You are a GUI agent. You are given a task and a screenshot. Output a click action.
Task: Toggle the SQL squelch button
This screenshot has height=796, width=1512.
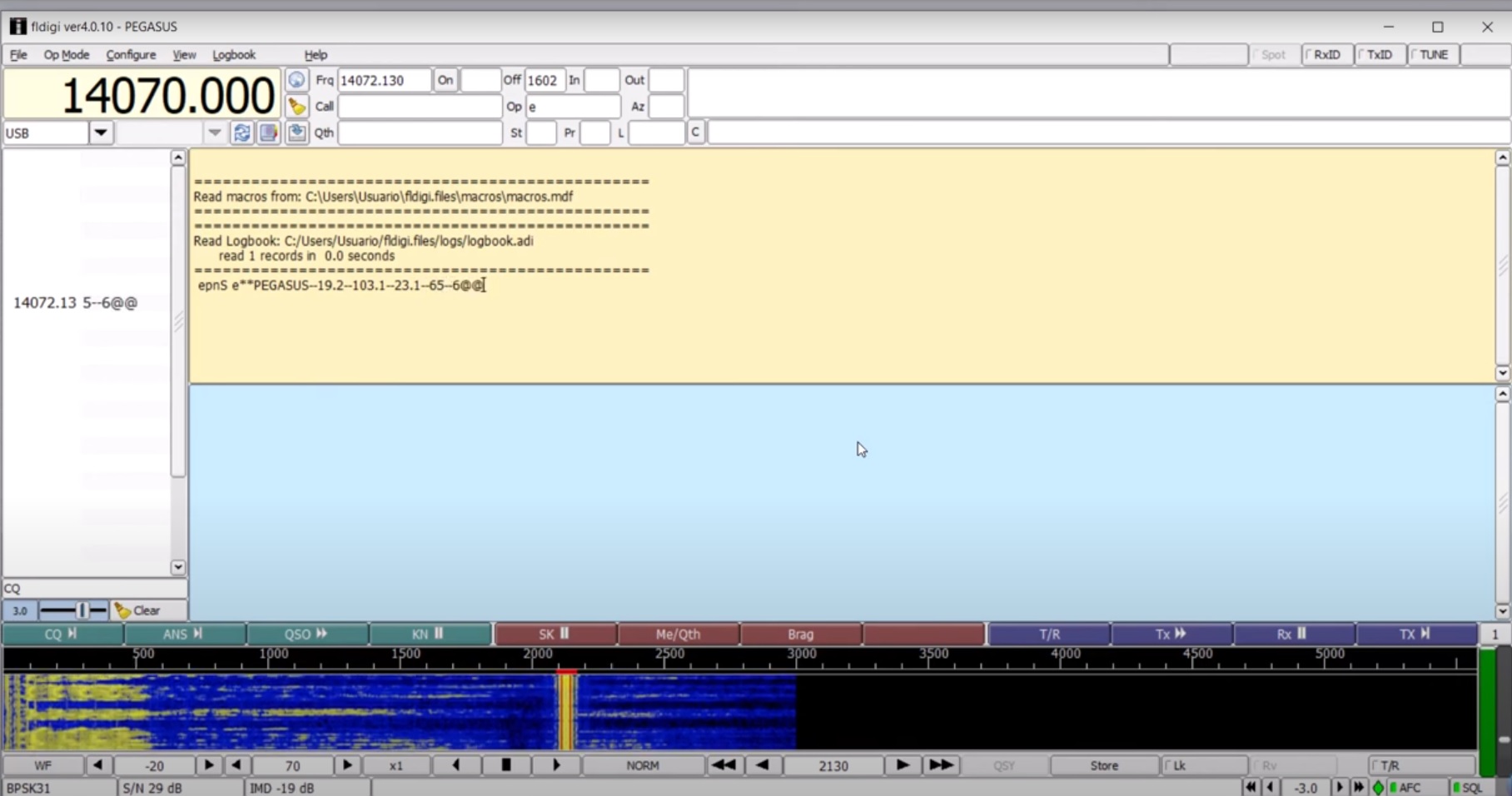click(1469, 788)
